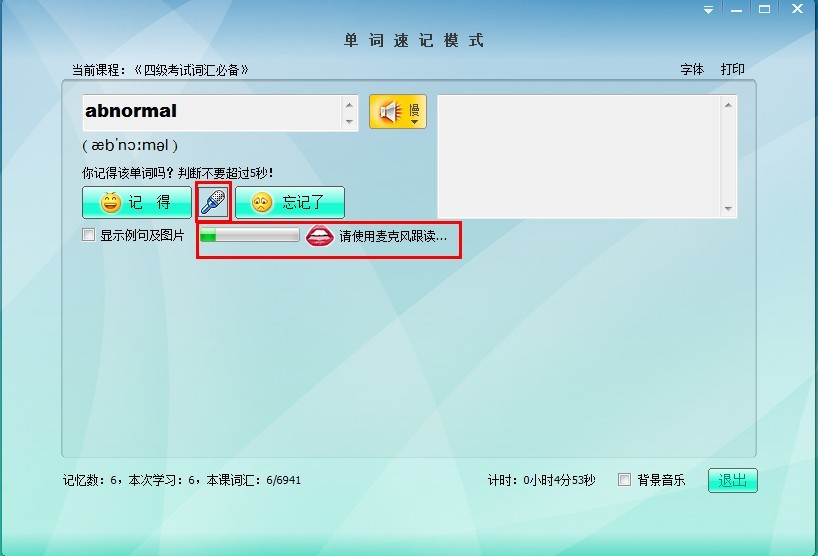Click inside the empty definition text area
The width and height of the screenshot is (818, 556).
coord(580,155)
